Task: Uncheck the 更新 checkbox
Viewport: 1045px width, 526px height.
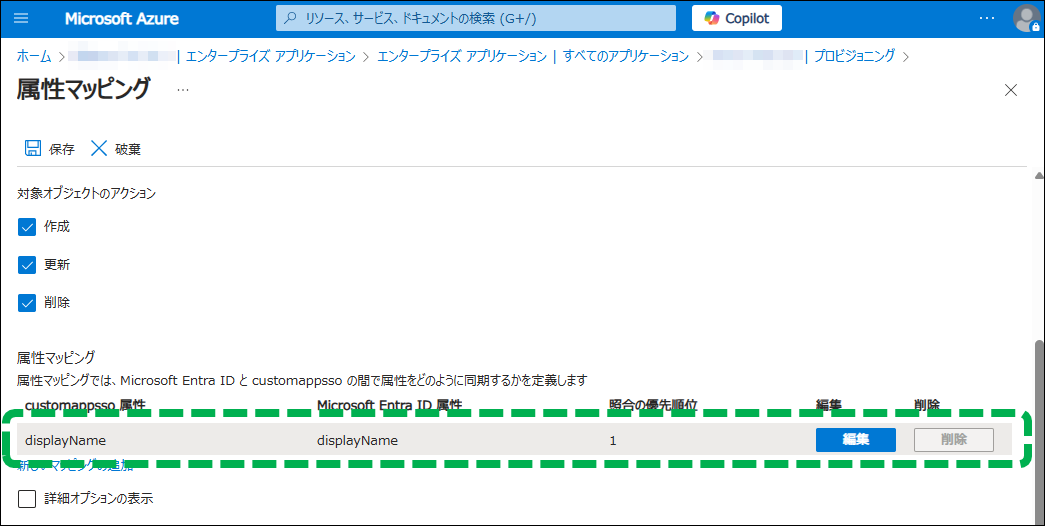Action: coord(27,265)
